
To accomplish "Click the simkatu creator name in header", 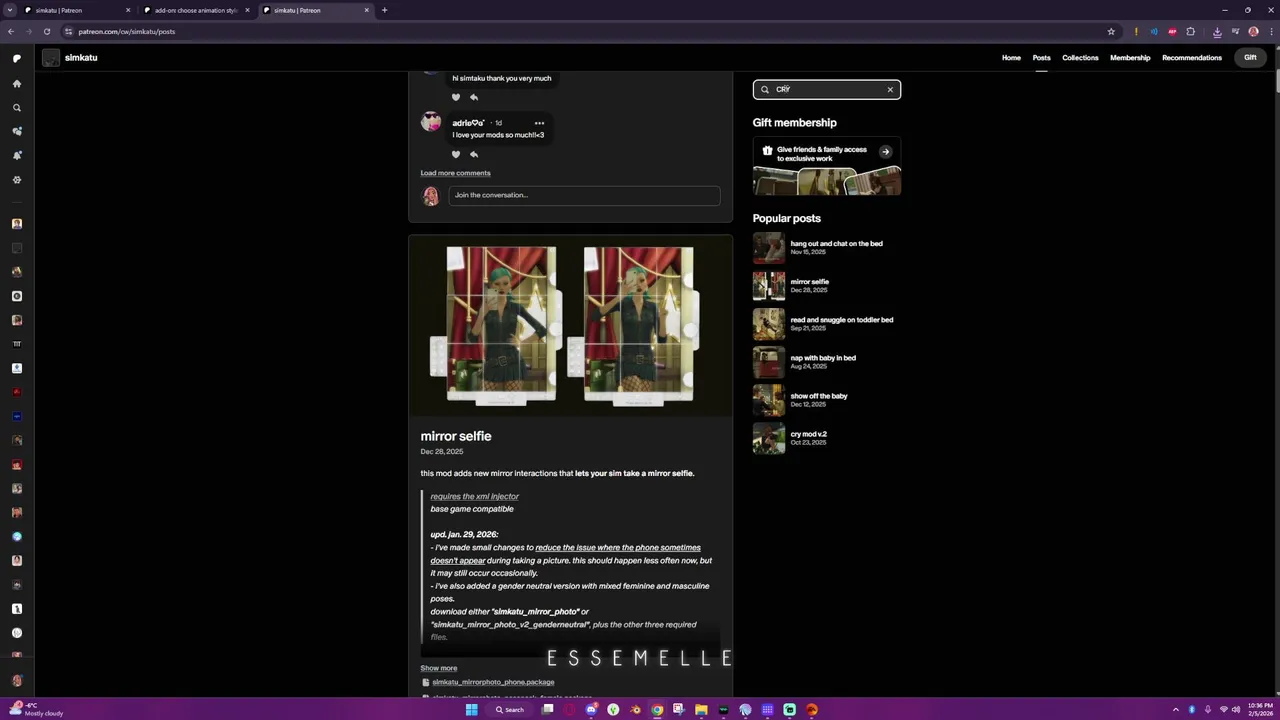I will click(81, 58).
